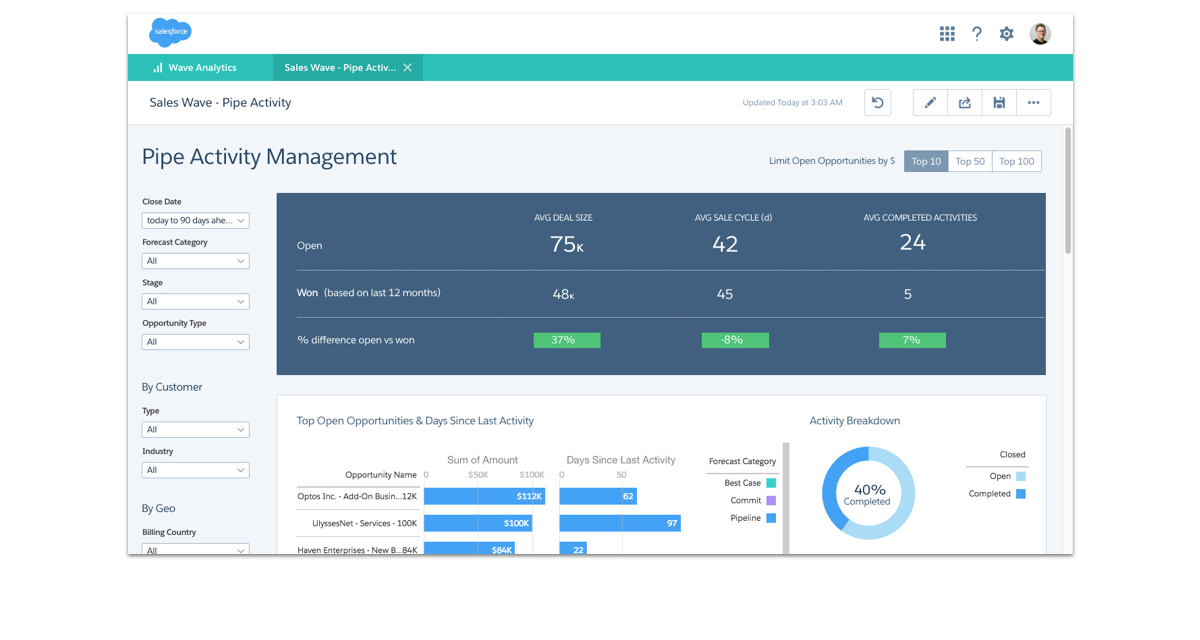Select the Top 100 limit option
The image size is (1200, 640).
coord(1017,161)
